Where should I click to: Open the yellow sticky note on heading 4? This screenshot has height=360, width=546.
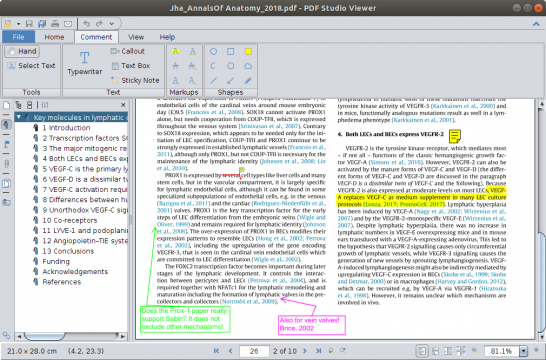tap(455, 136)
